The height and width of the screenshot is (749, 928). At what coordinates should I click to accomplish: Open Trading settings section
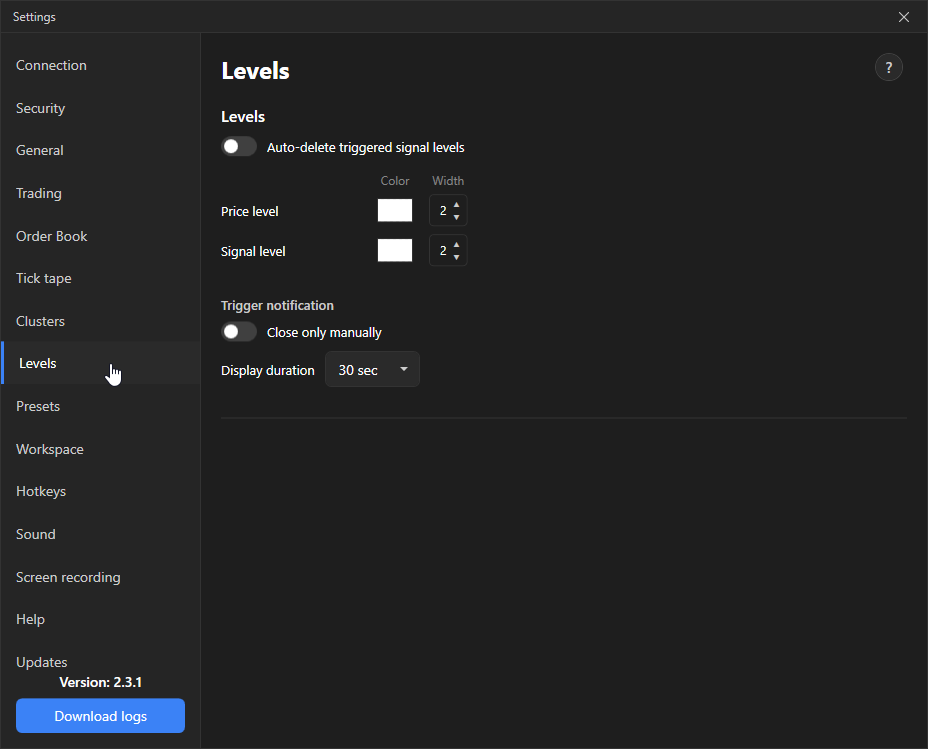101,193
